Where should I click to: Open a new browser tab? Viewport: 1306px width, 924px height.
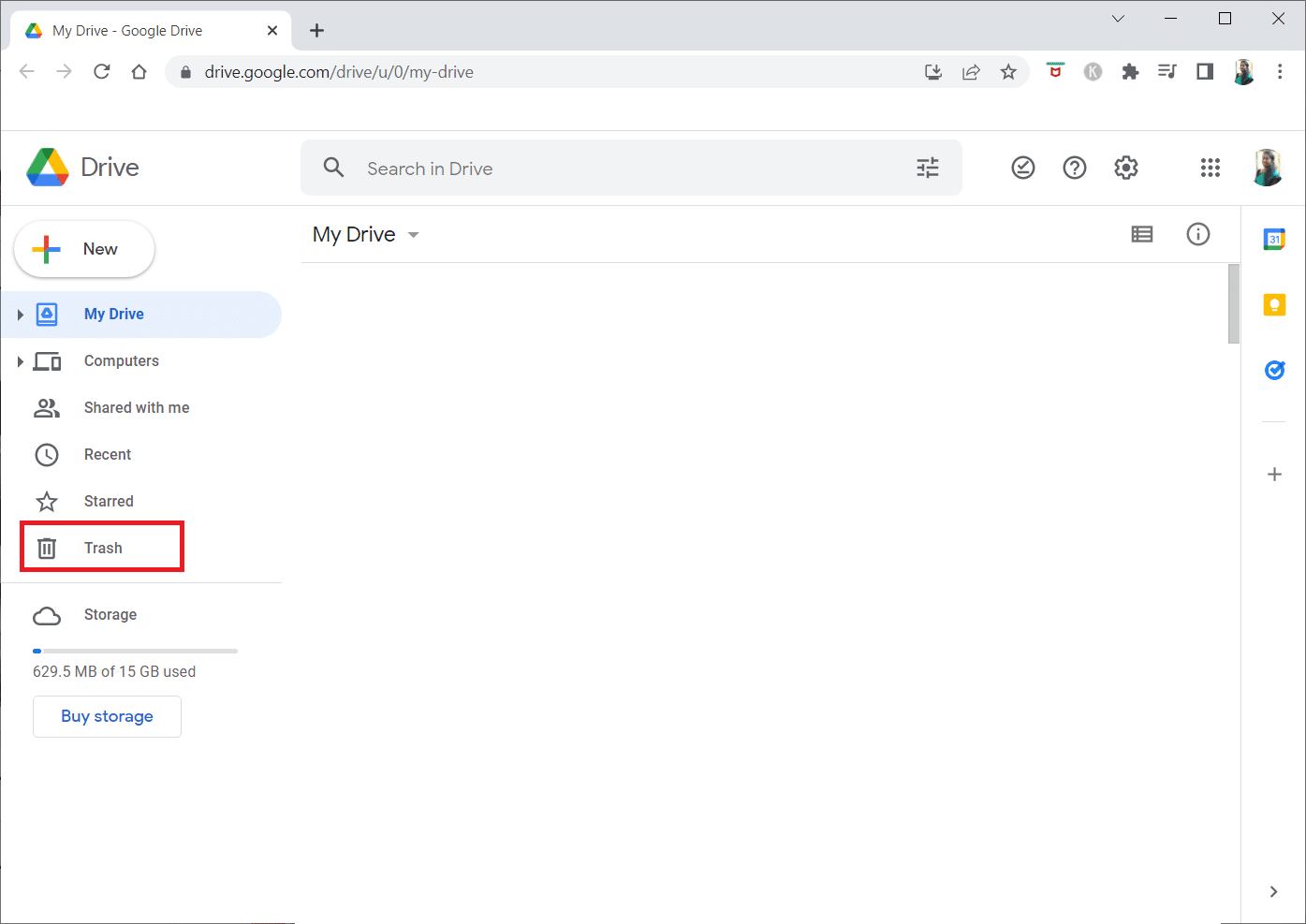click(x=317, y=30)
